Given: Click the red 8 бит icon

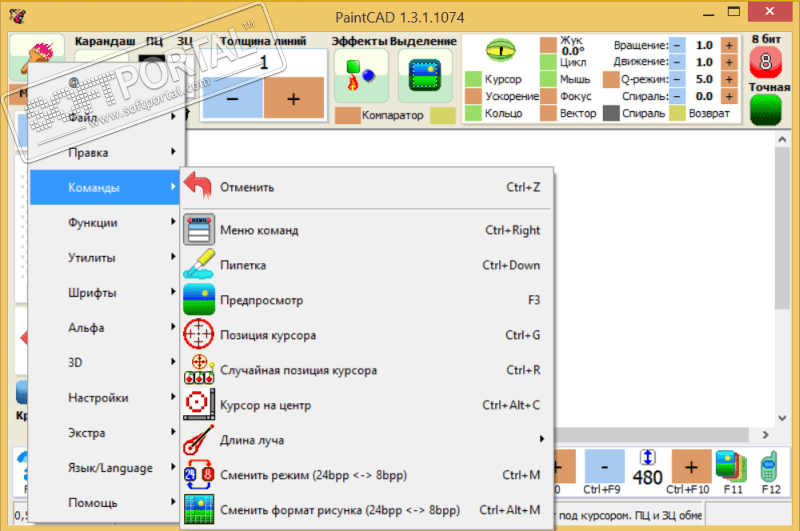Looking at the screenshot, I should click(765, 62).
